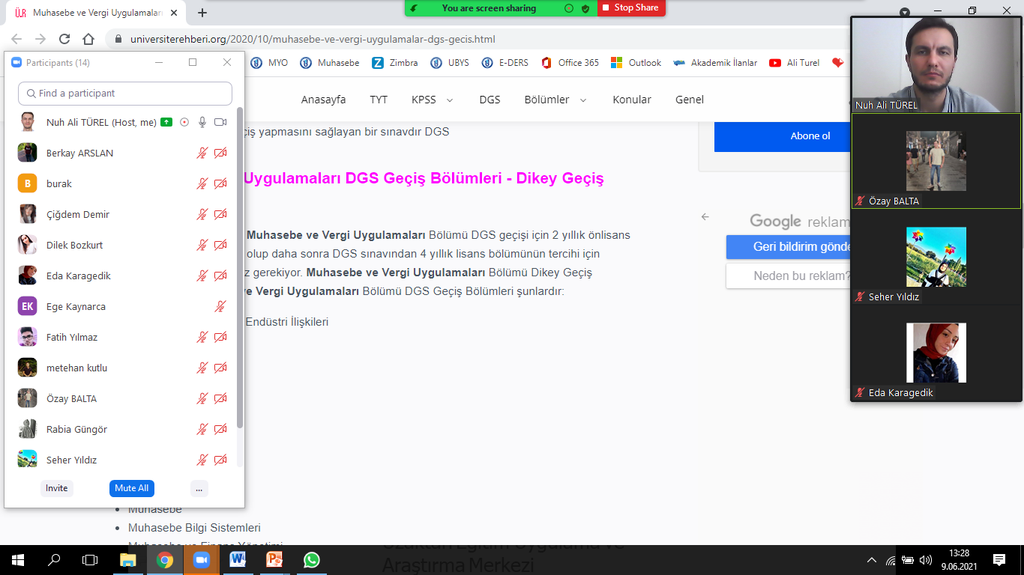The height and width of the screenshot is (575, 1024).
Task: Reload the page with the browser refresh icon
Action: tap(64, 39)
